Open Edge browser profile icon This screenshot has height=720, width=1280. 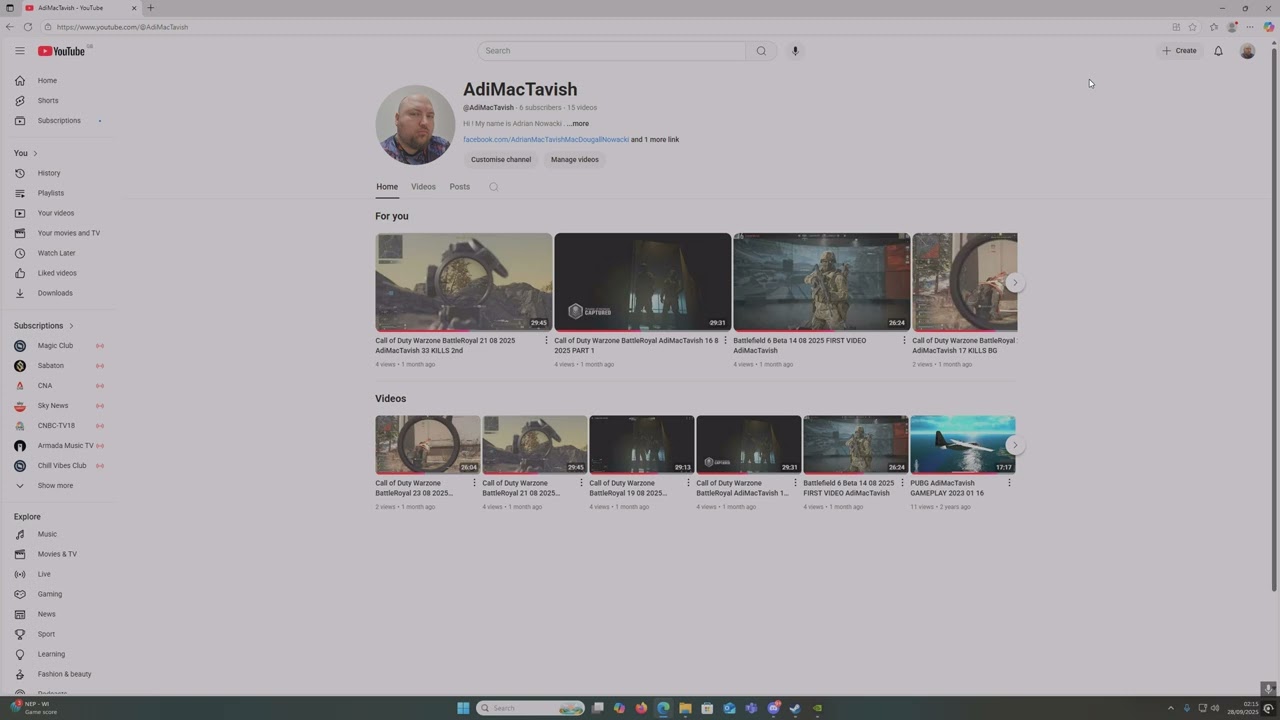(1232, 27)
